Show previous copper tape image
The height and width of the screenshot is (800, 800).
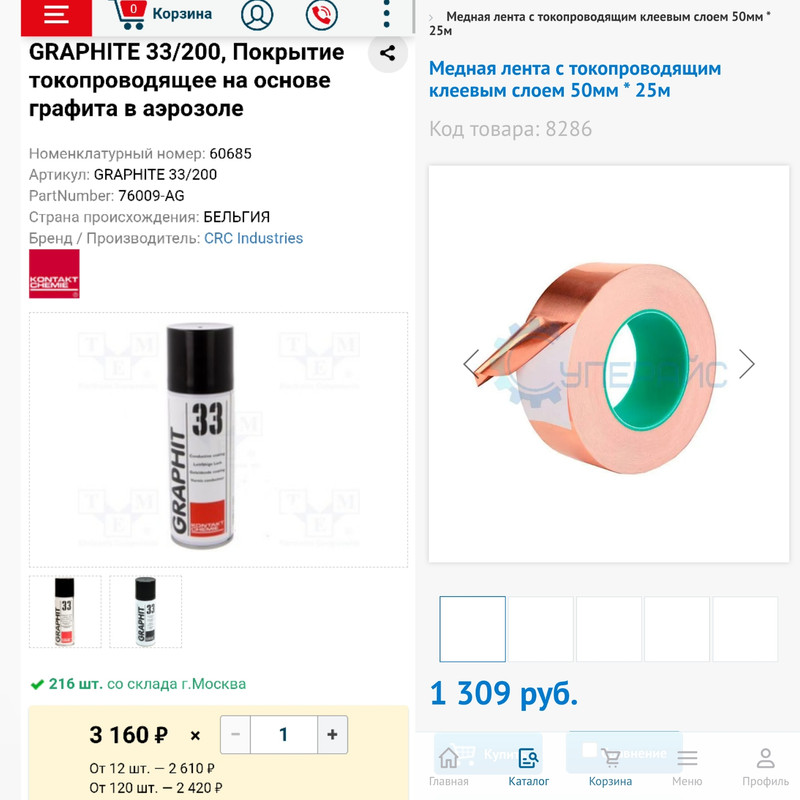(x=471, y=364)
